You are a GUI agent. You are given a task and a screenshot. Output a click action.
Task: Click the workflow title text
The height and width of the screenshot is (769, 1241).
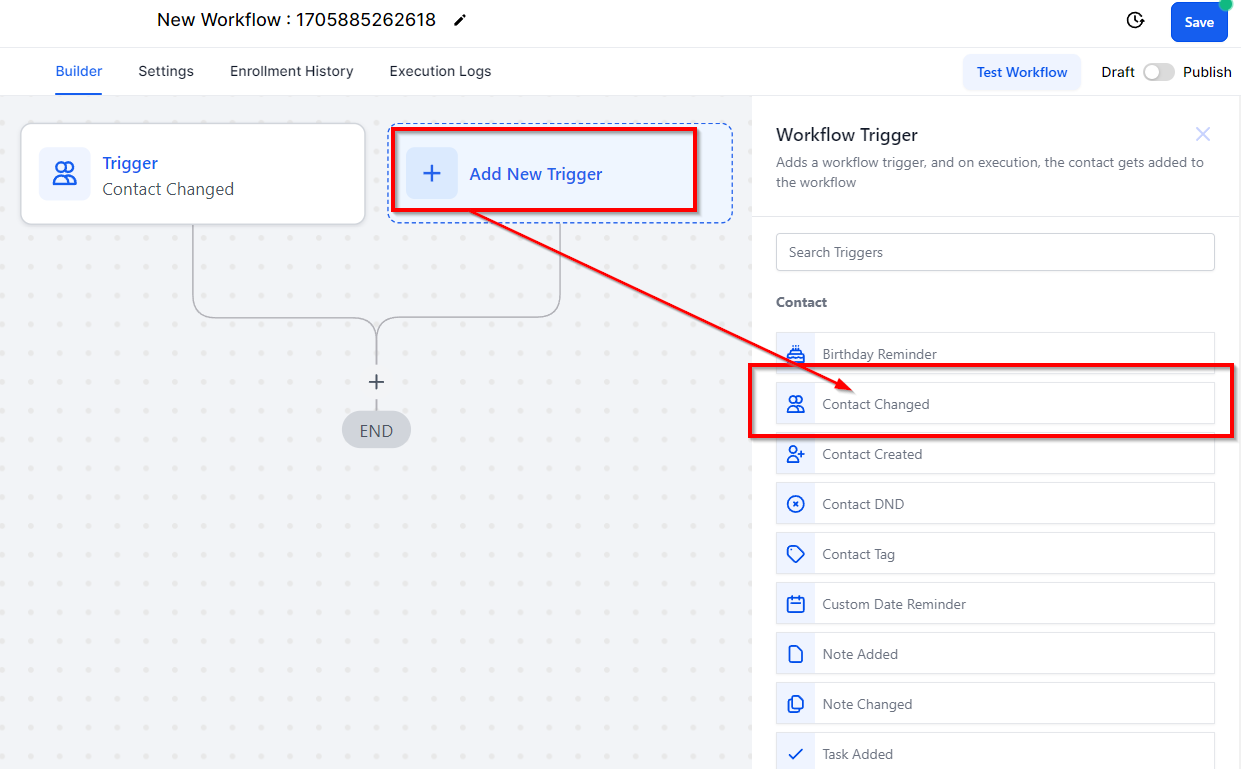point(296,20)
